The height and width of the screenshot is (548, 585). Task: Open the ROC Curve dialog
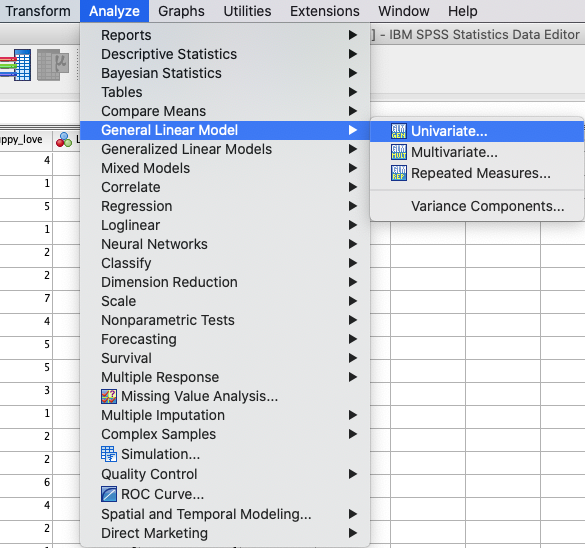(225, 494)
